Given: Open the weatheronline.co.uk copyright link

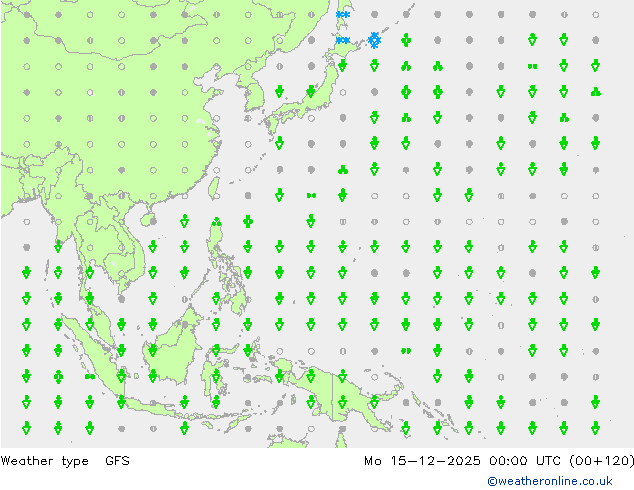Looking at the screenshot, I should pos(549,481).
